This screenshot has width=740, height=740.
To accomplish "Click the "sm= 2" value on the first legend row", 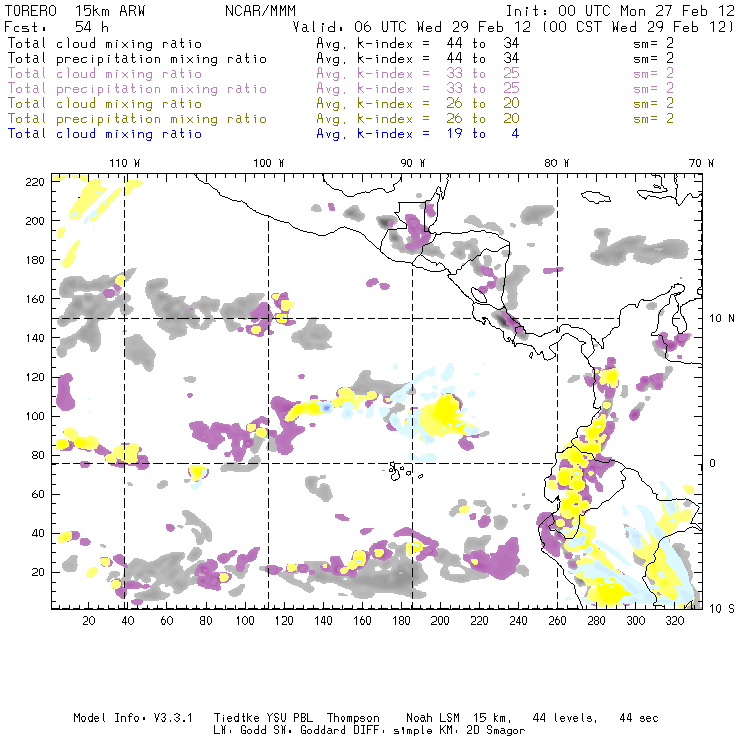I will point(653,43).
